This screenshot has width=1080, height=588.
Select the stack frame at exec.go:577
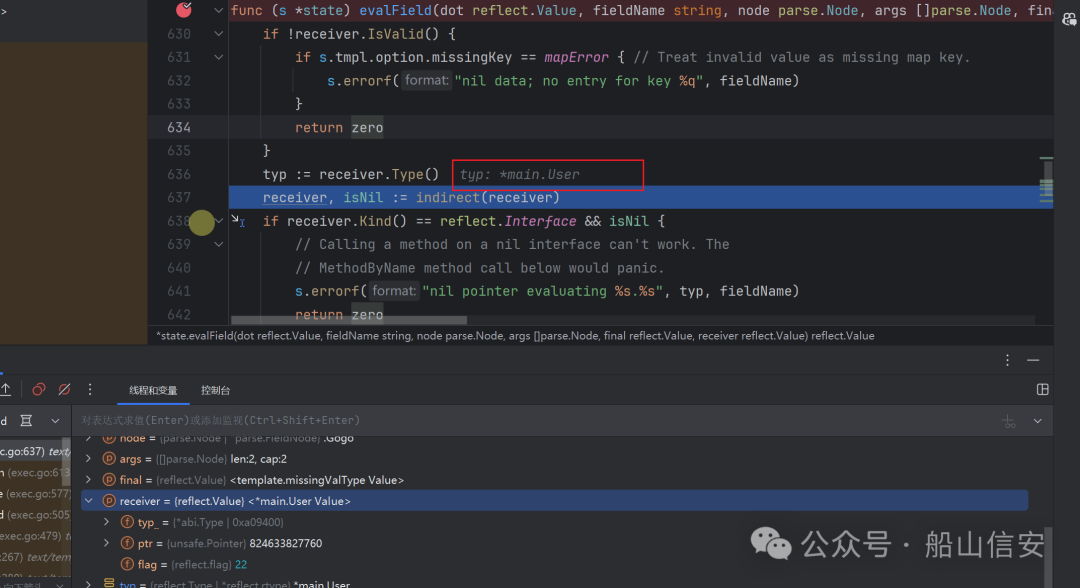tap(34, 494)
